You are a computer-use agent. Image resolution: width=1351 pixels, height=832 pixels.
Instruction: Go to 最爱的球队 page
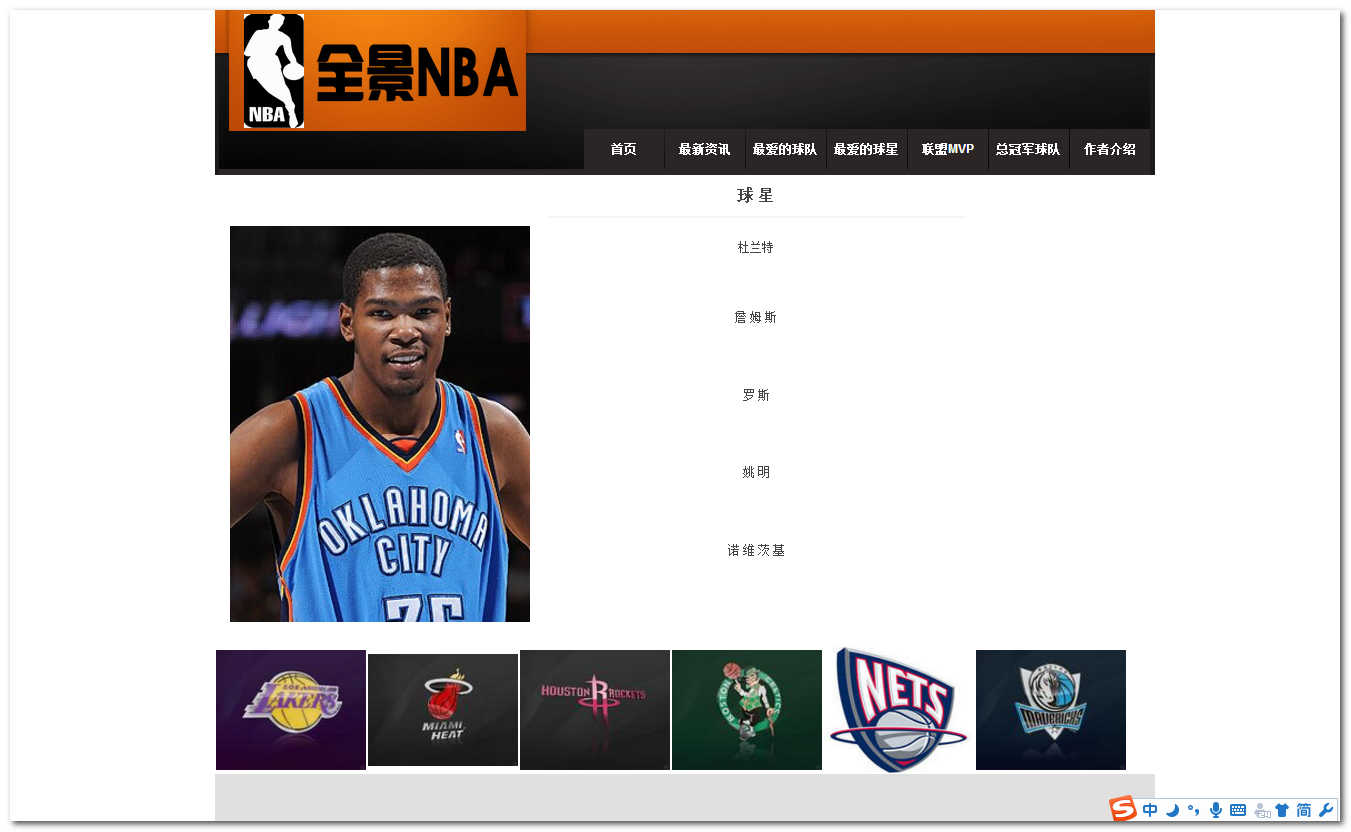(786, 149)
